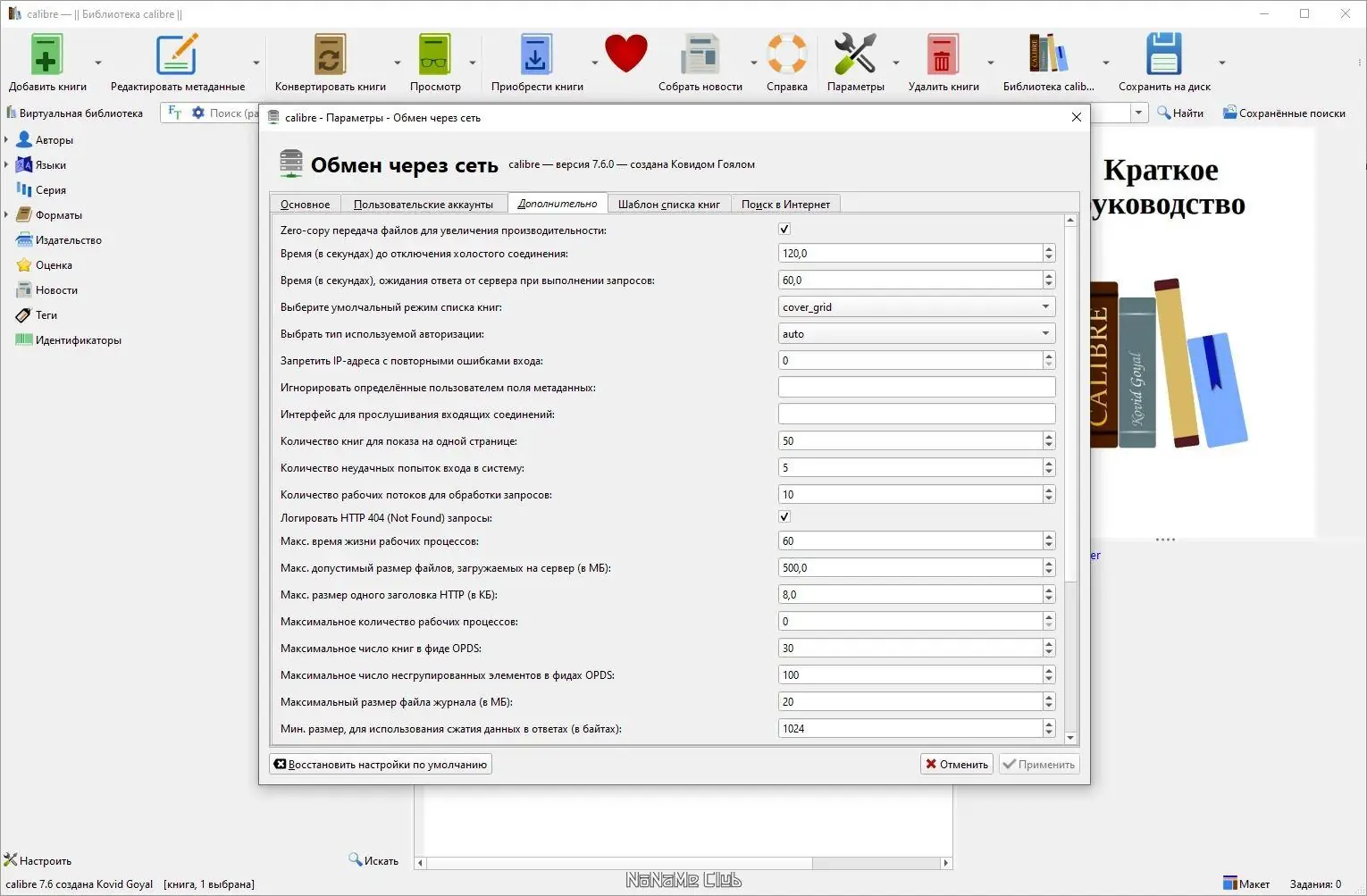
Task: Switch to the Основное tab
Action: coord(305,205)
